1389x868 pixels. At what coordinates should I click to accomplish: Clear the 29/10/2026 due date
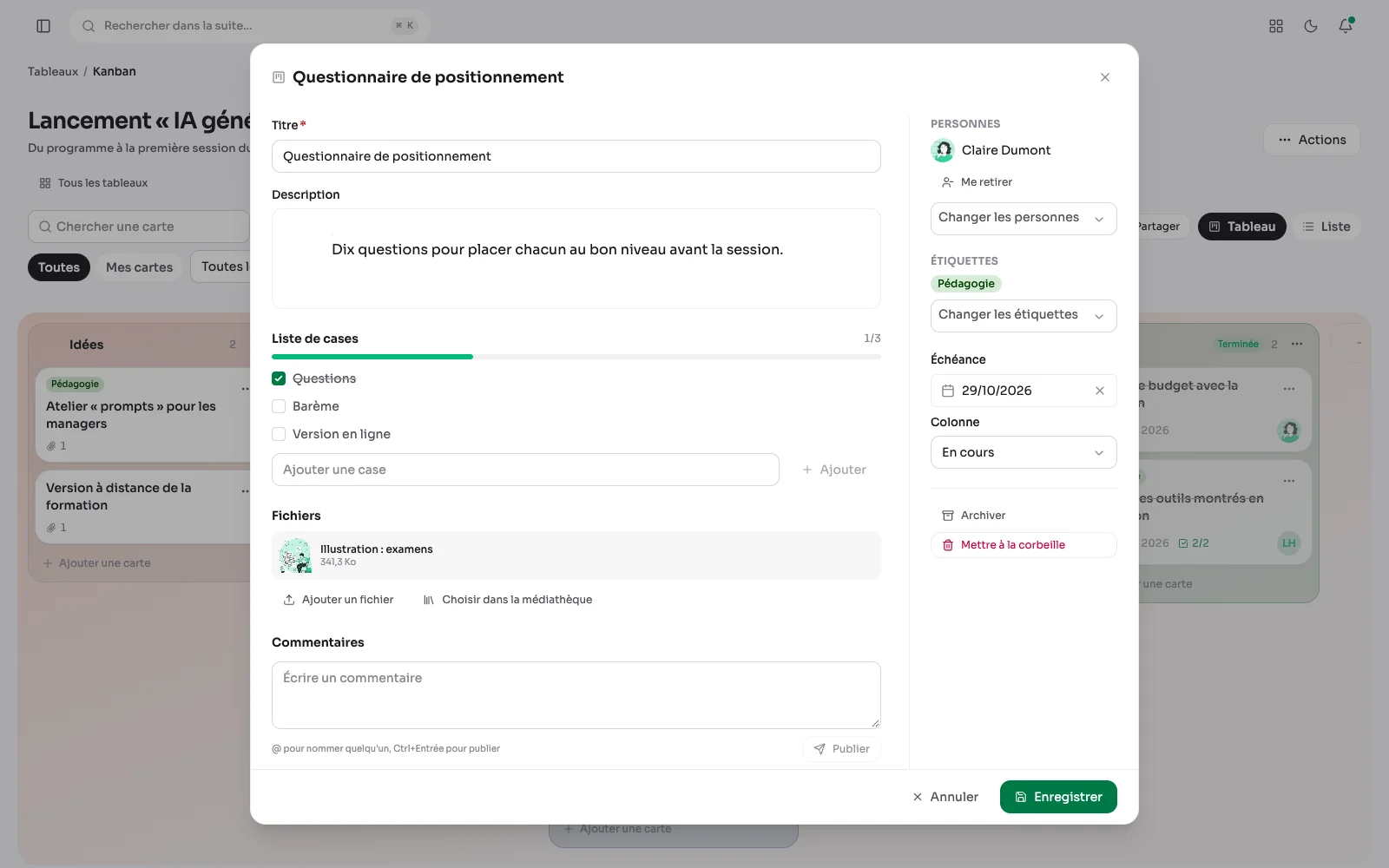(x=1100, y=391)
